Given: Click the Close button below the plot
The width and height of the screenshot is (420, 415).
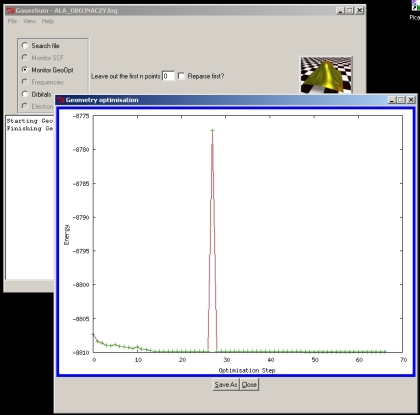Looking at the screenshot, I should (x=249, y=385).
